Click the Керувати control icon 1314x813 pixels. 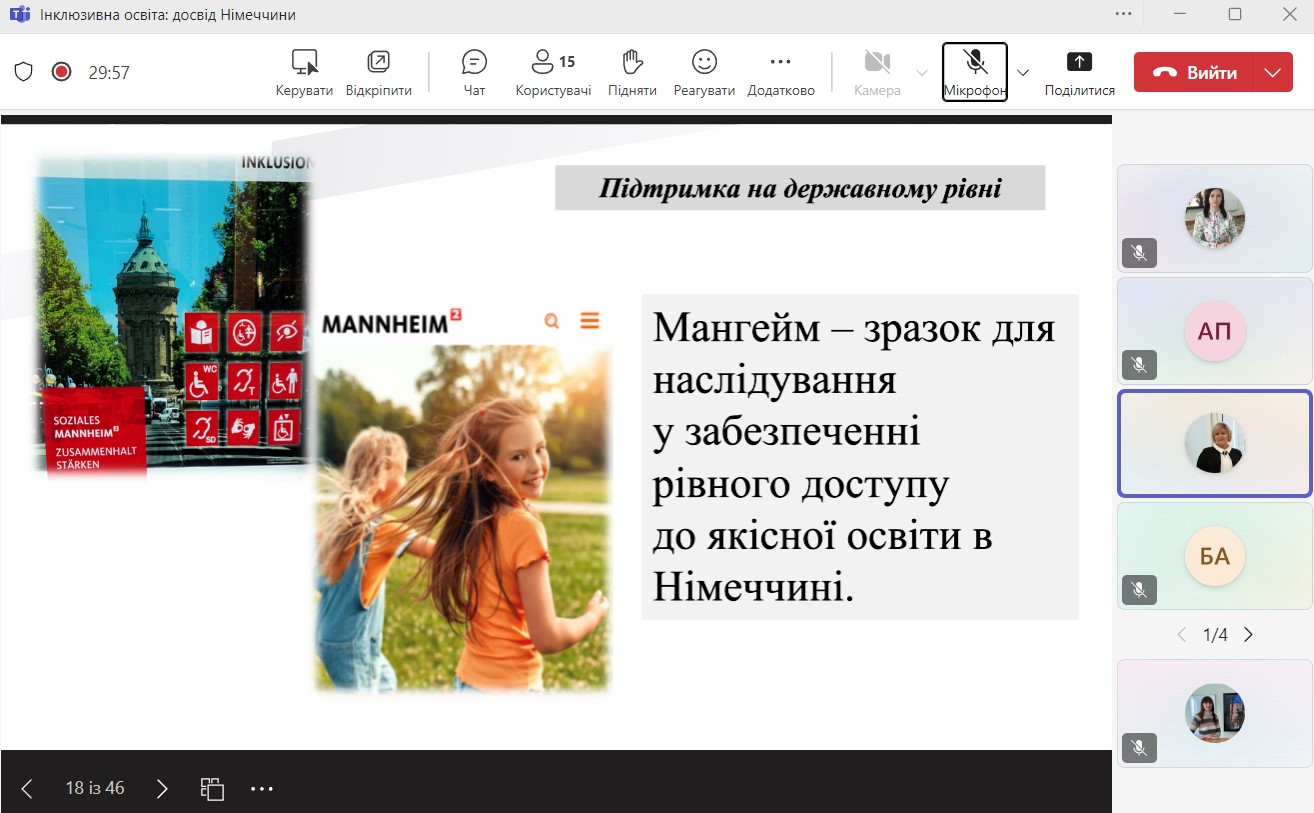pyautogui.click(x=304, y=72)
